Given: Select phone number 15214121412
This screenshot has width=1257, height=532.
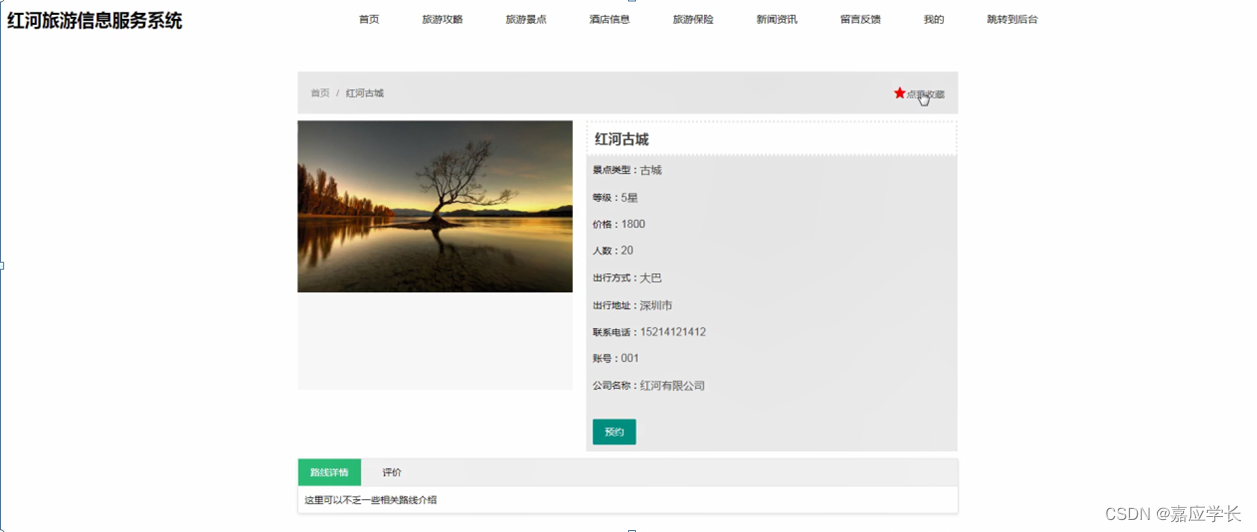Looking at the screenshot, I should tap(673, 332).
